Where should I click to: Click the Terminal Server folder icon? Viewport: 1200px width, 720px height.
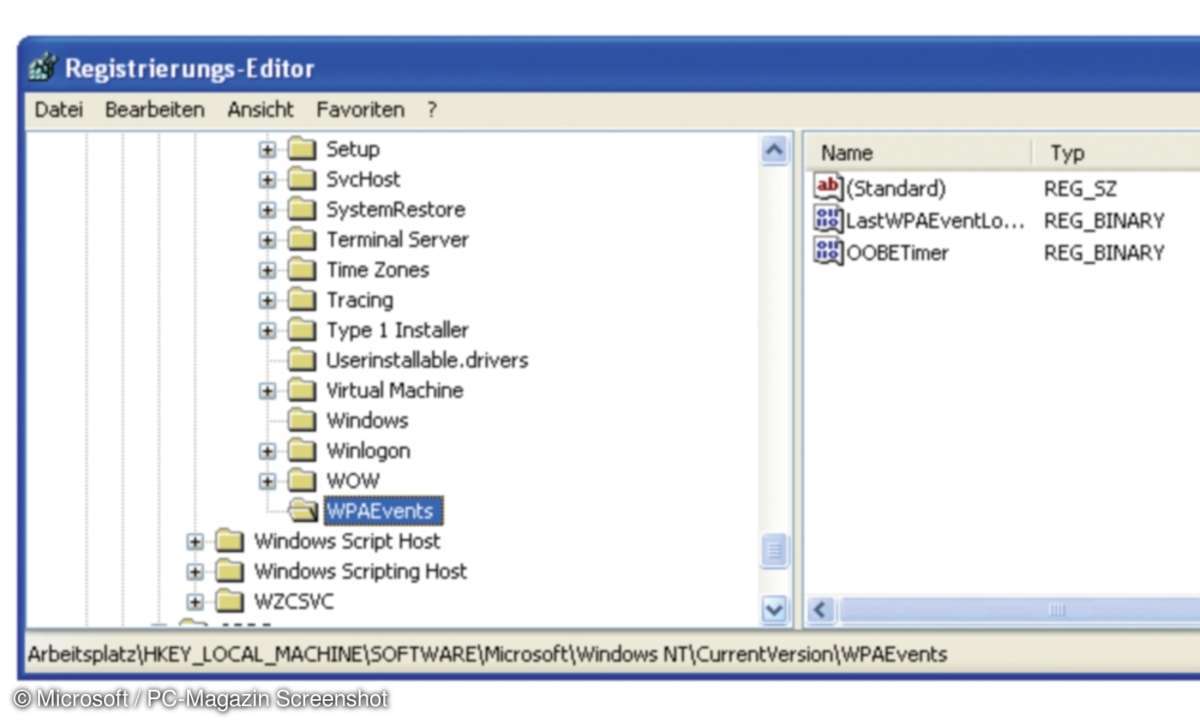coord(302,240)
